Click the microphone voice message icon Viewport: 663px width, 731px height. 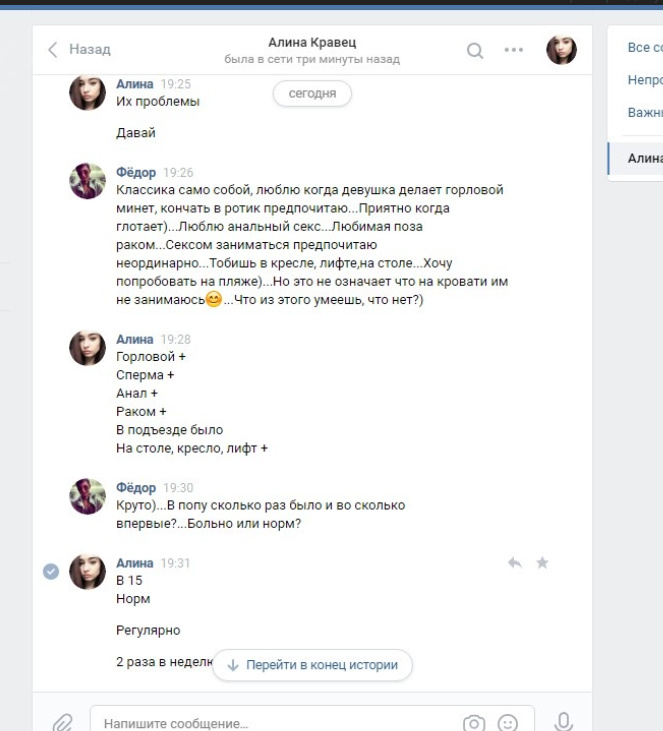563,722
